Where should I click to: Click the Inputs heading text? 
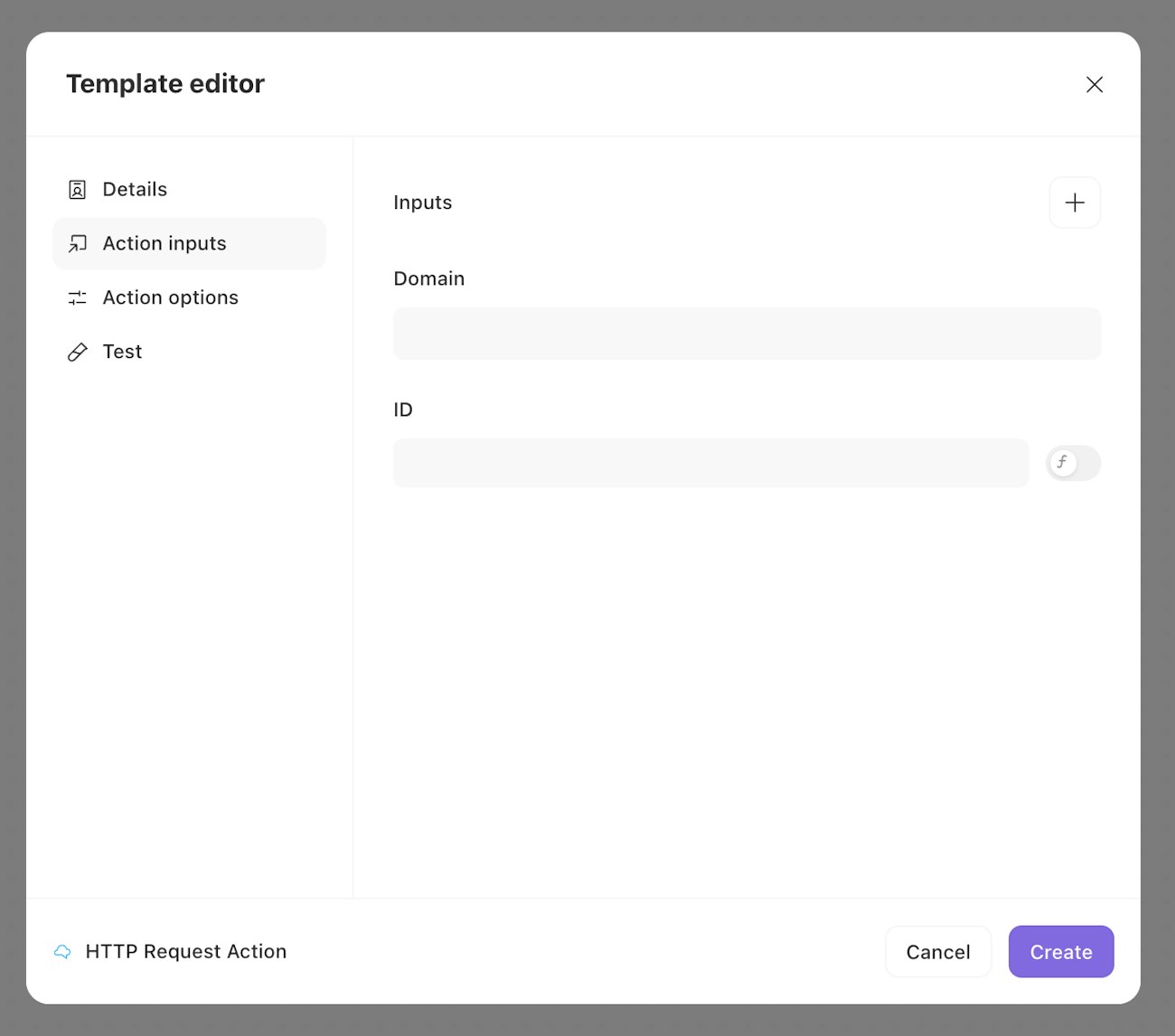(x=423, y=202)
